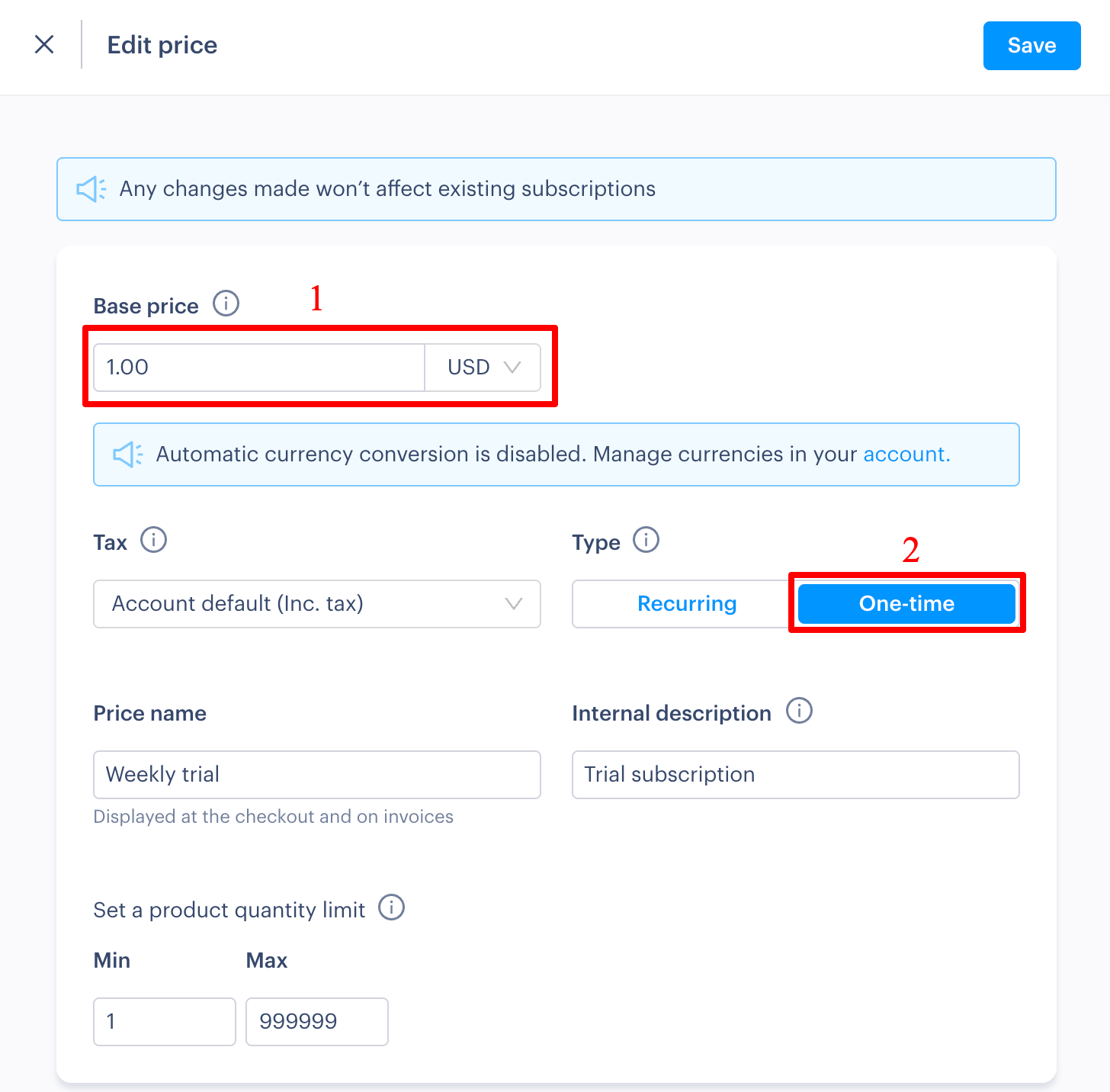This screenshot has width=1110, height=1092.
Task: Save the price changes
Action: [x=1031, y=46]
